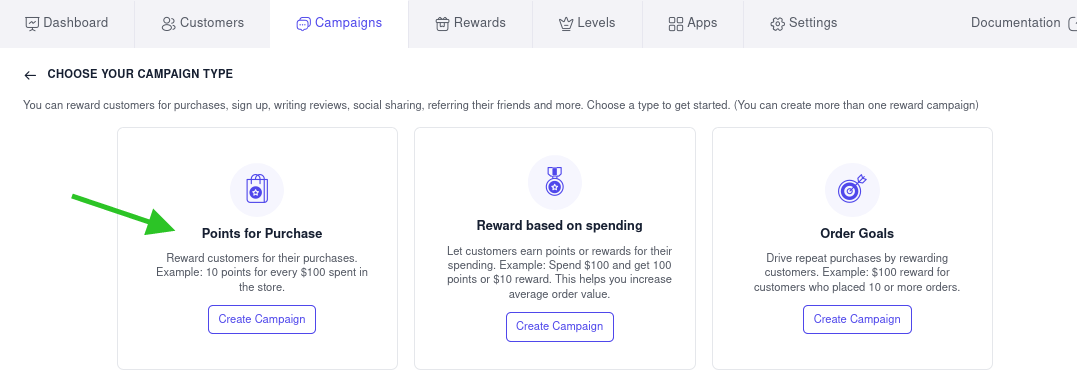Viewport: 1077px width, 372px height.
Task: Click the Dashboard presentation-screen icon
Action: (32, 24)
